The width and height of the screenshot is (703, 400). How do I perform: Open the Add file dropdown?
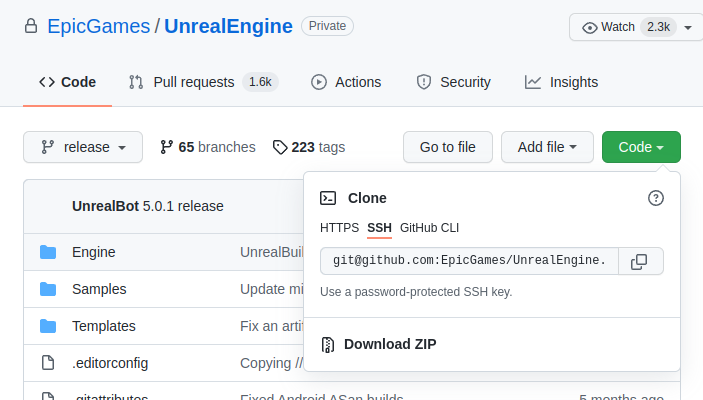tap(547, 147)
